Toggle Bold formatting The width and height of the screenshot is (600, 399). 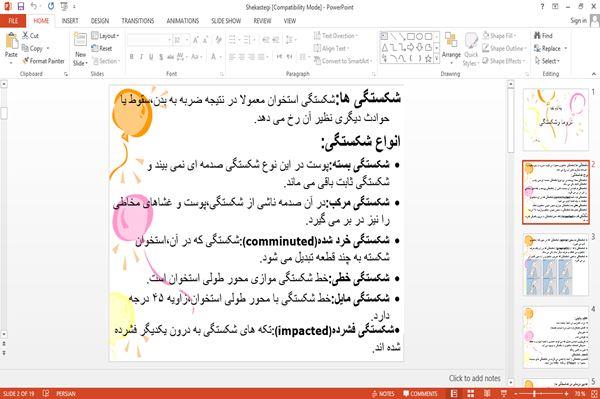[x=132, y=57]
